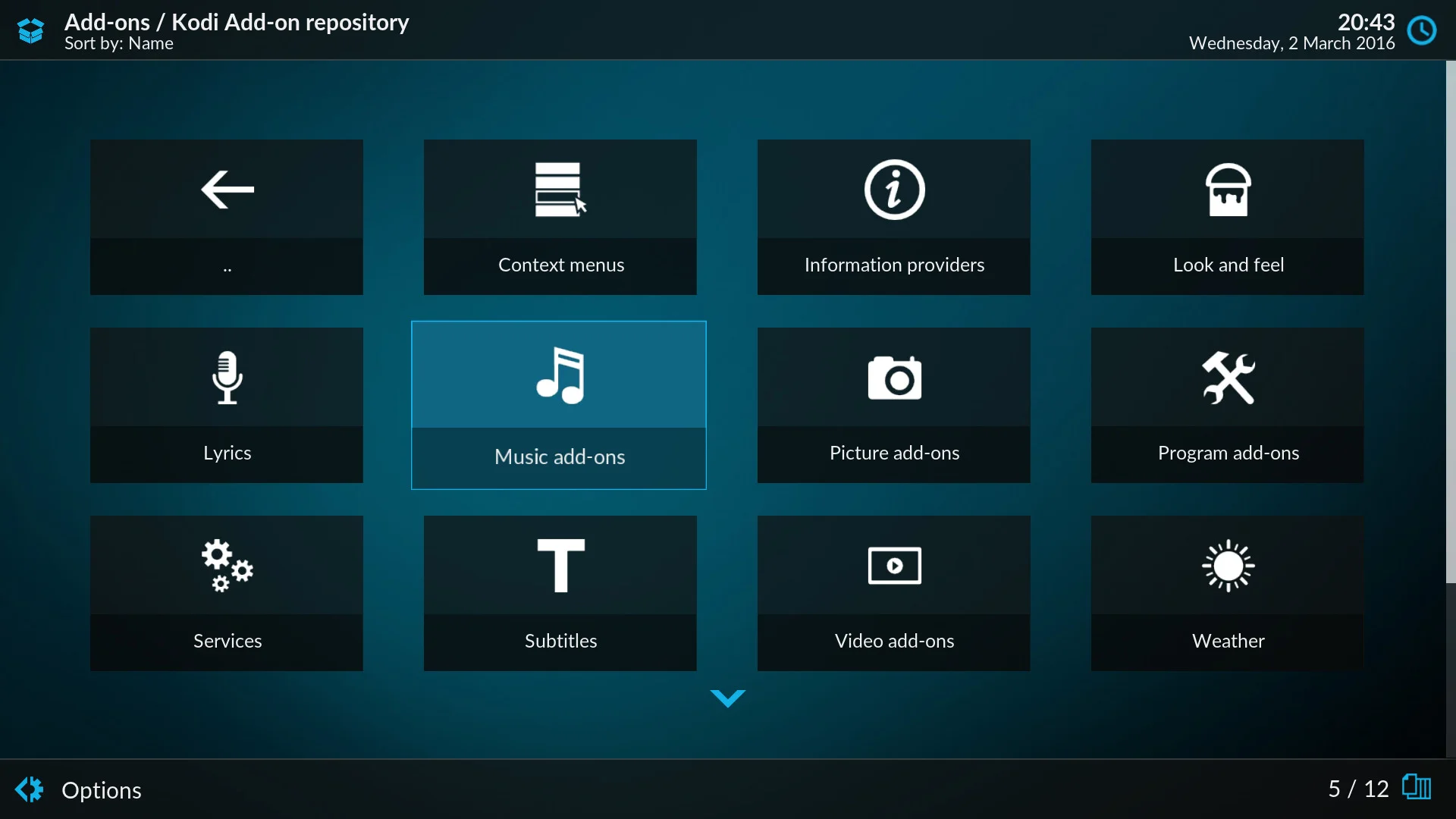Click the Weather sun icon
Image resolution: width=1456 pixels, height=819 pixels.
click(x=1228, y=566)
